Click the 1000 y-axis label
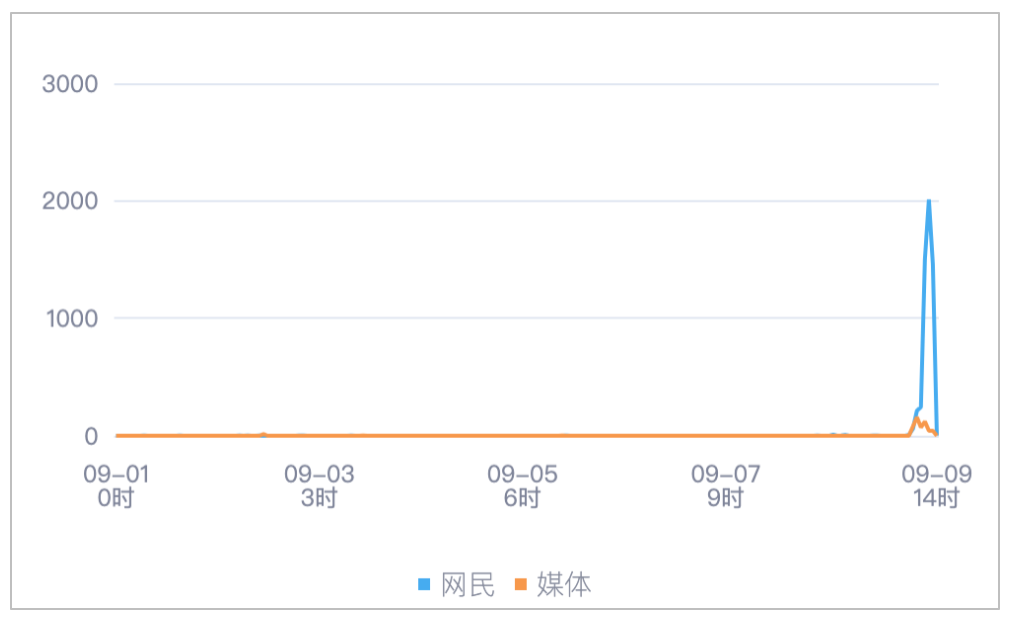The image size is (1010, 622). pyautogui.click(x=71, y=318)
